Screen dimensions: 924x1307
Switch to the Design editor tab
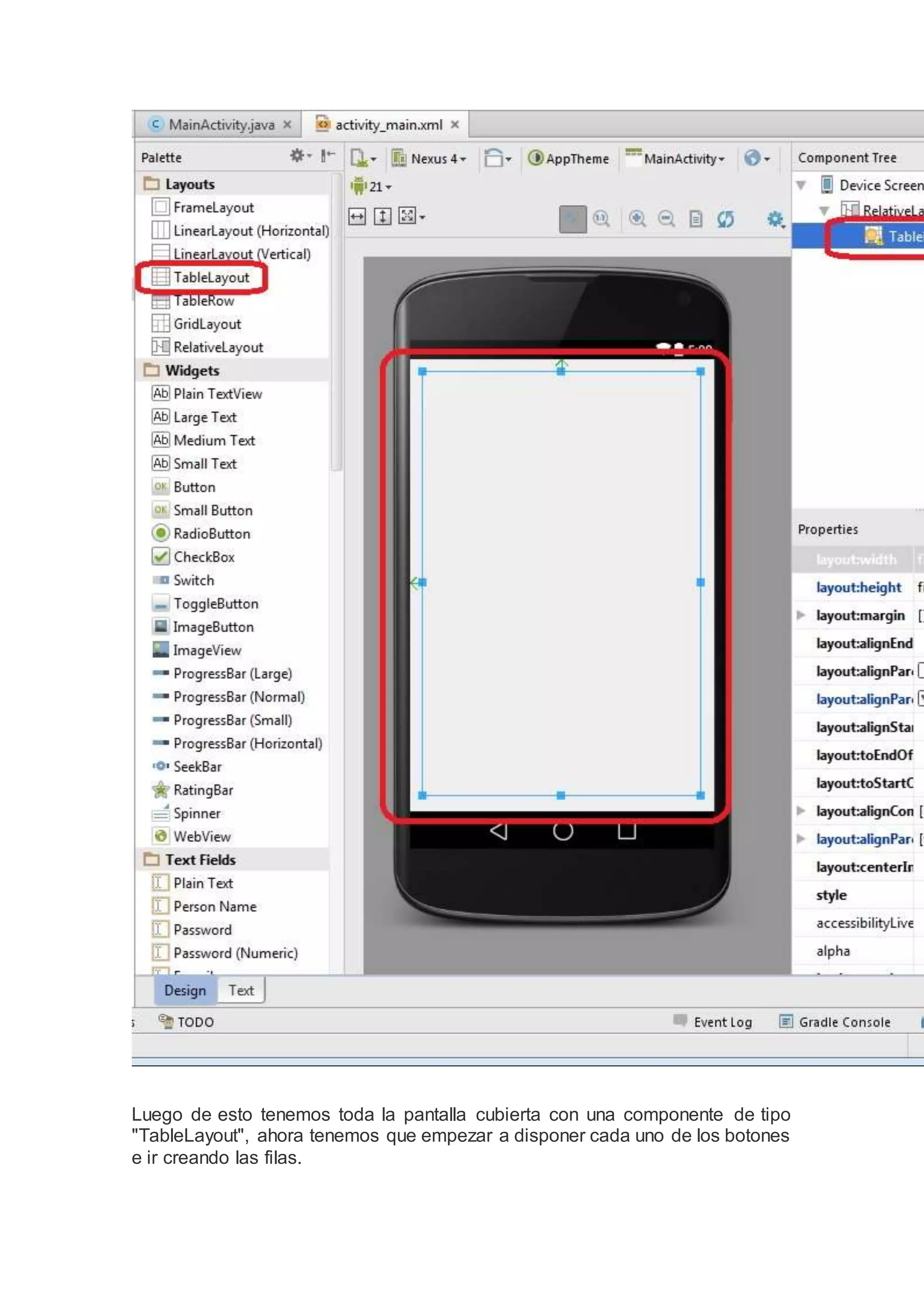(185, 991)
